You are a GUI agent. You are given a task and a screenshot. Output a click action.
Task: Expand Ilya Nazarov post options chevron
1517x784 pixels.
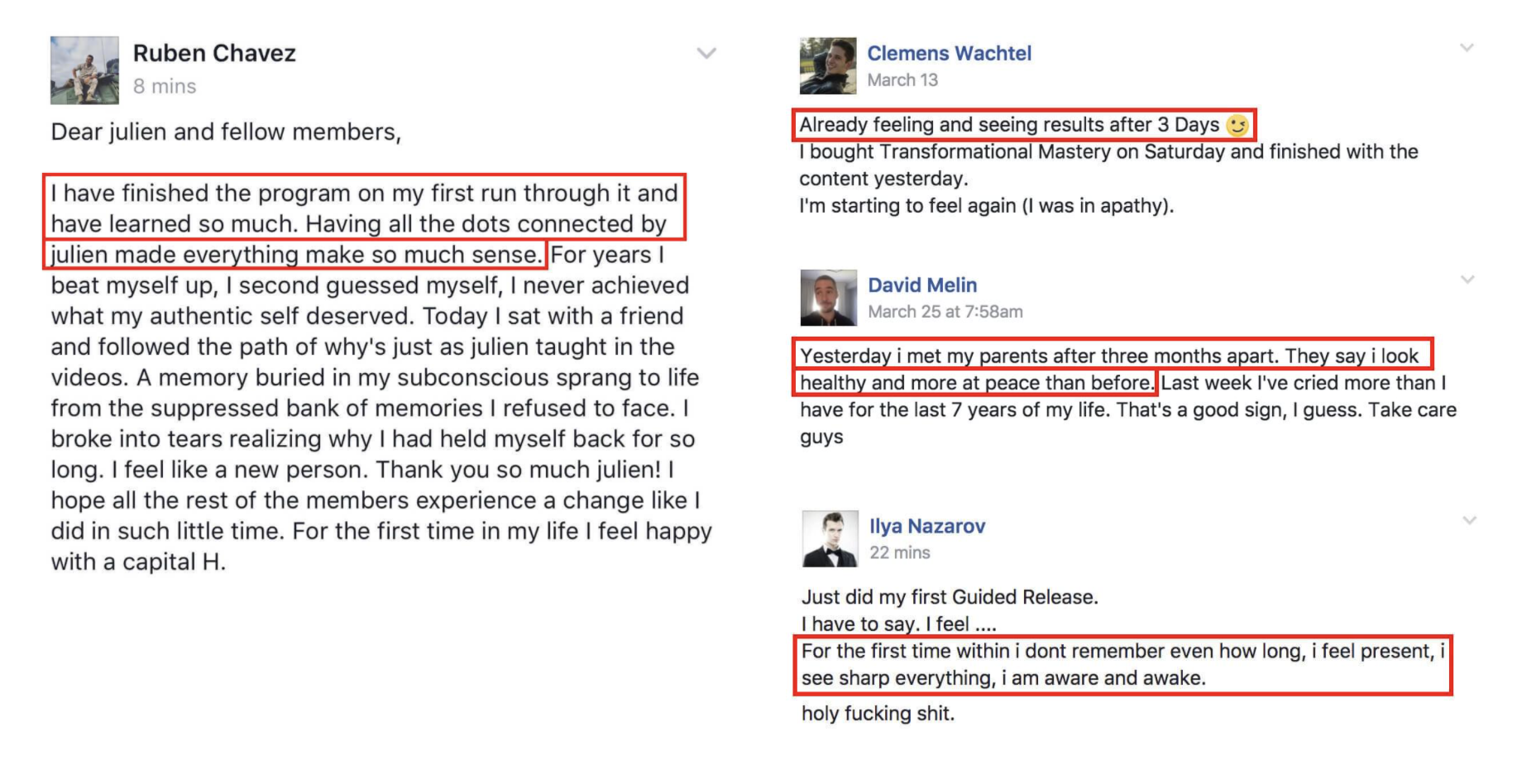pos(1469,520)
